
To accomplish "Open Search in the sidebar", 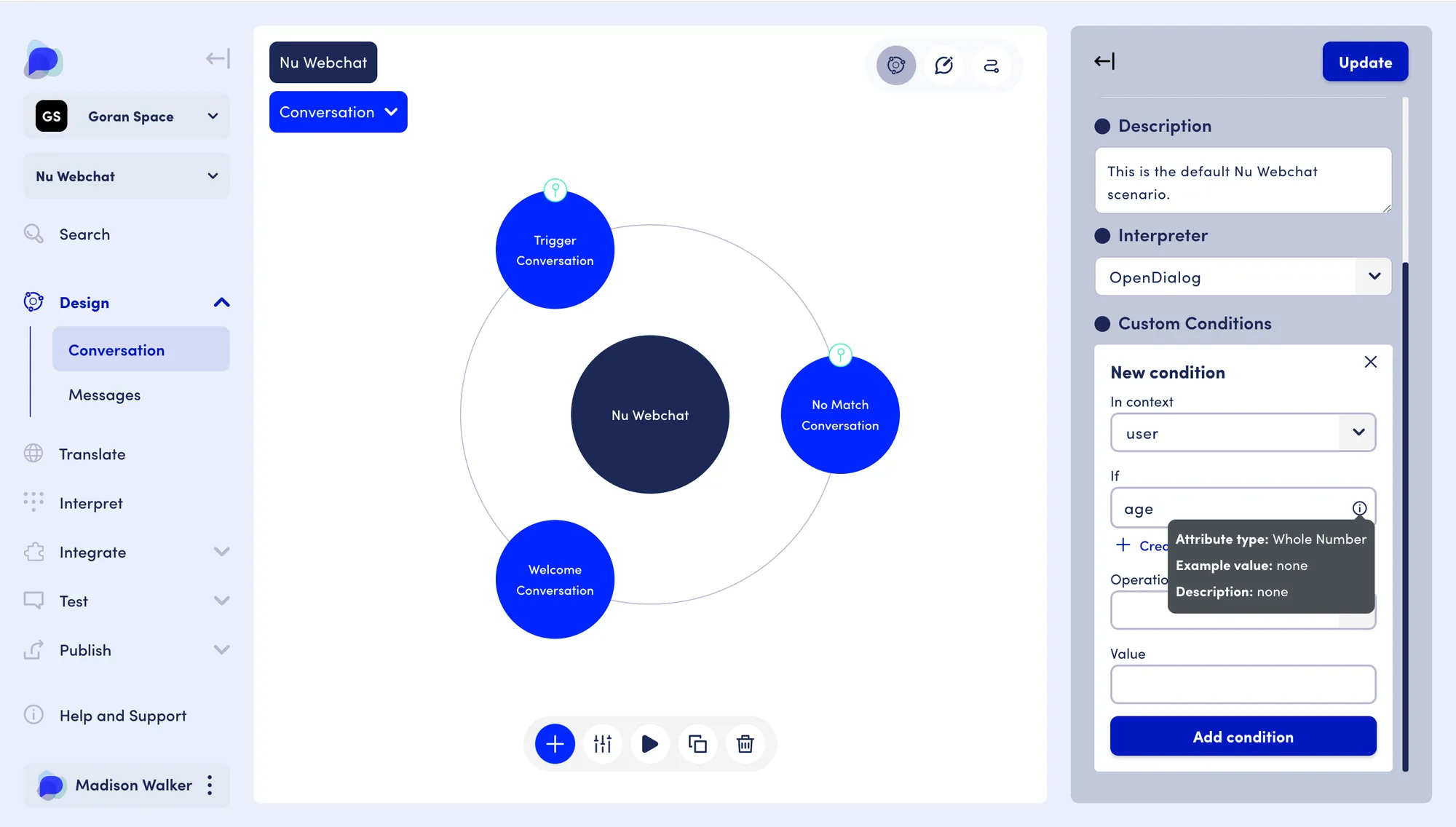I will coord(84,234).
